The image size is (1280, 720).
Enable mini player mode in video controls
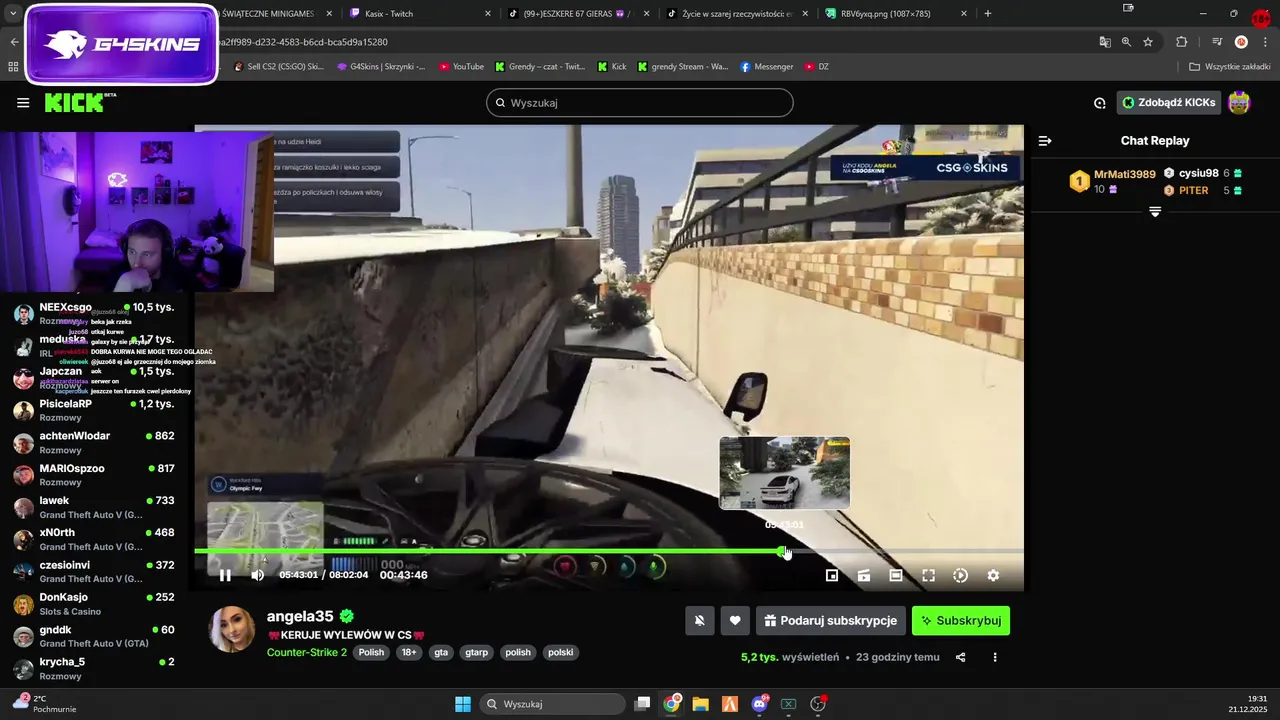point(832,575)
